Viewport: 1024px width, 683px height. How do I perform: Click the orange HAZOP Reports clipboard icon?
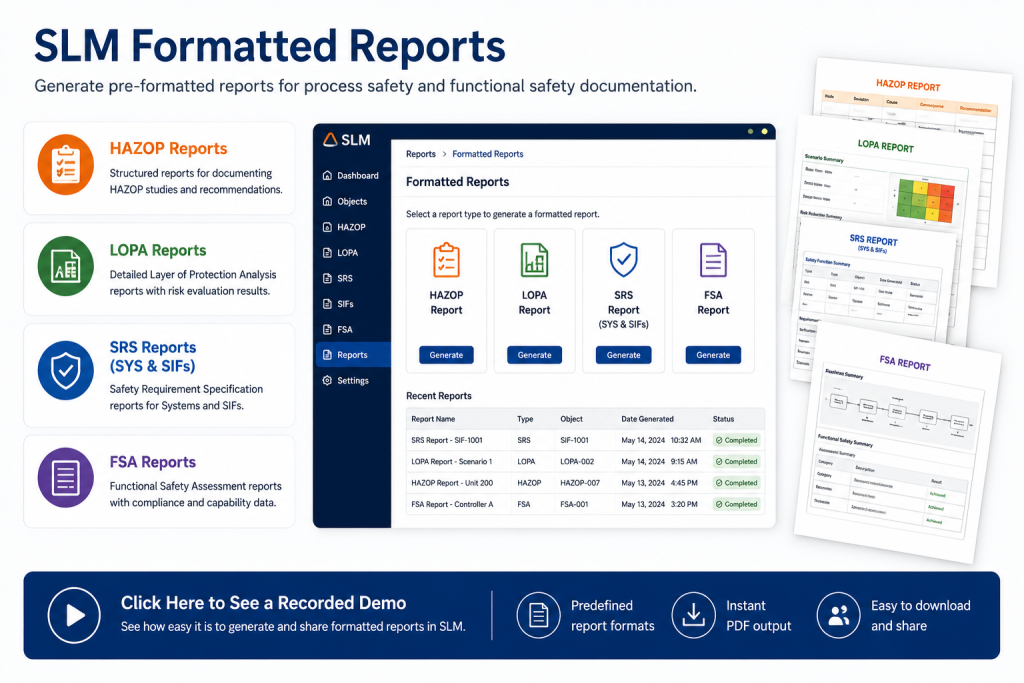[65, 165]
